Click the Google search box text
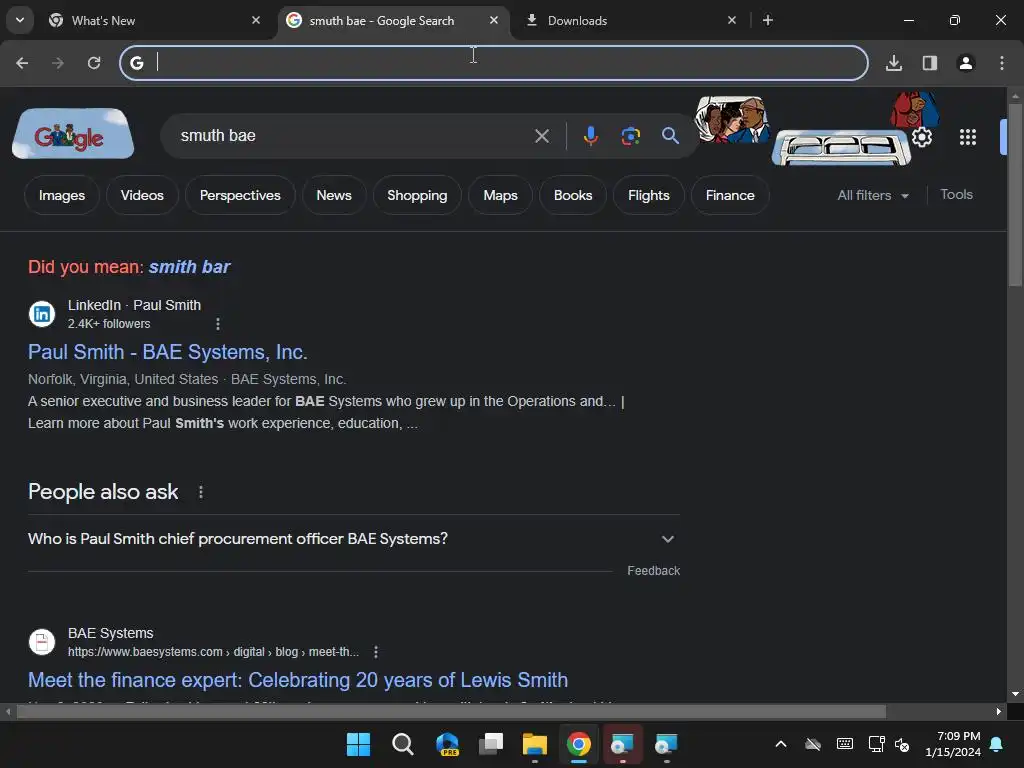This screenshot has height=768, width=1024. pyautogui.click(x=218, y=136)
